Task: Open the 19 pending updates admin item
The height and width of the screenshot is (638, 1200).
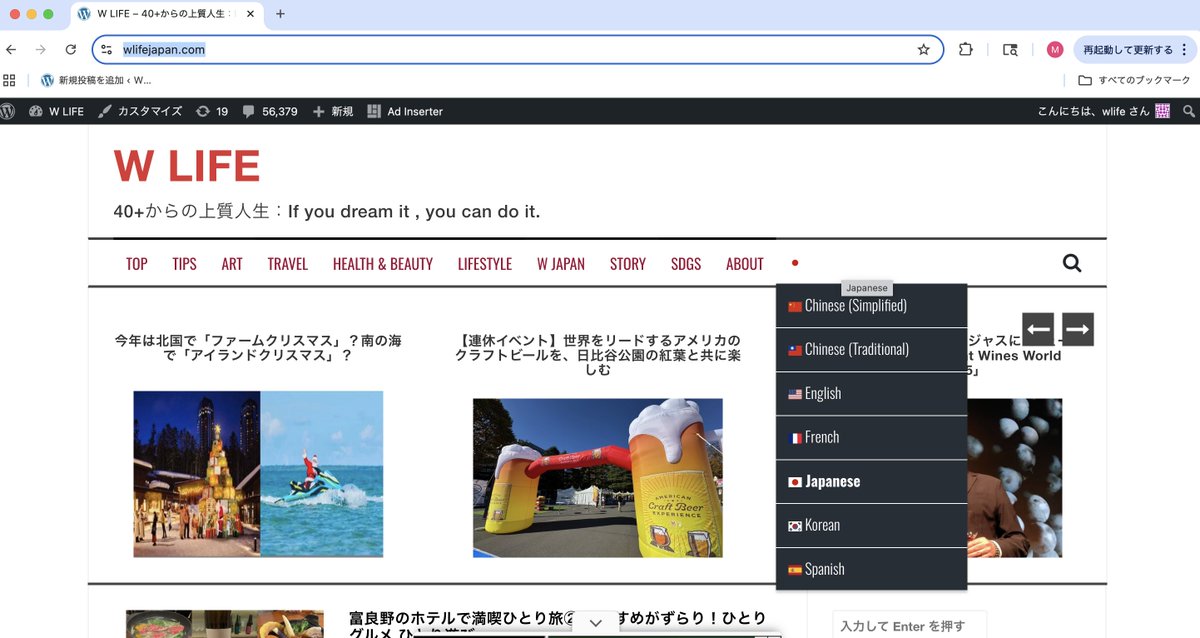Action: (213, 111)
